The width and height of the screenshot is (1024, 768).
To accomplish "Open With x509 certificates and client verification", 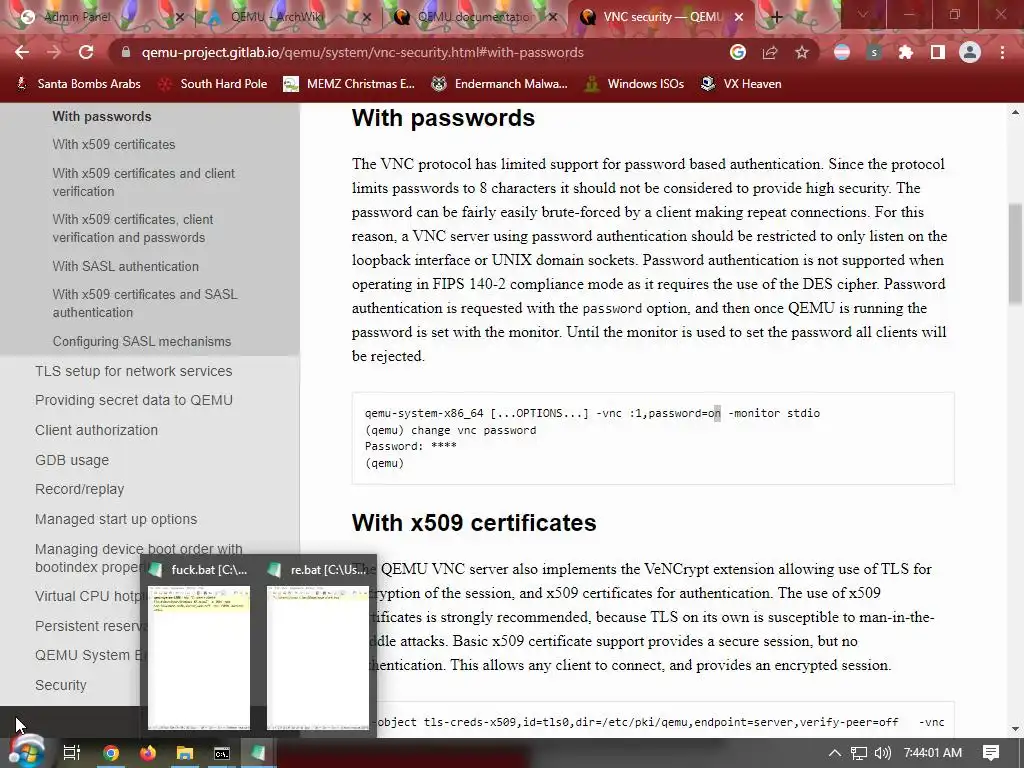I will pos(144,182).
